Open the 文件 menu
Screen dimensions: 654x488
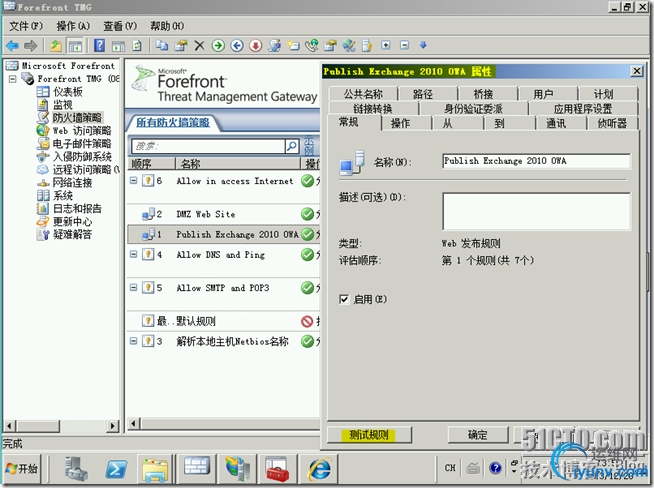tap(26, 26)
